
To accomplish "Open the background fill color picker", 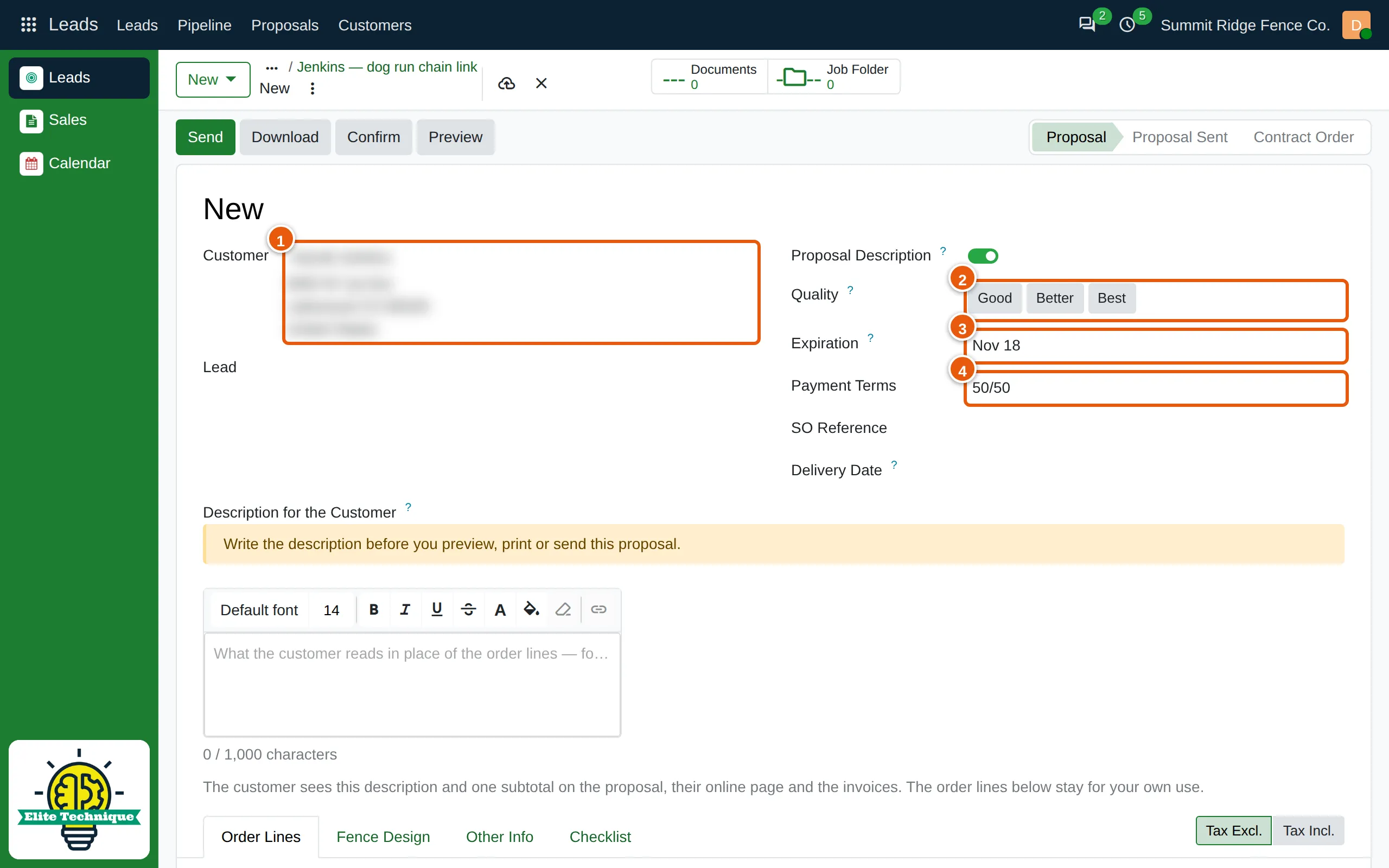I will [x=532, y=610].
